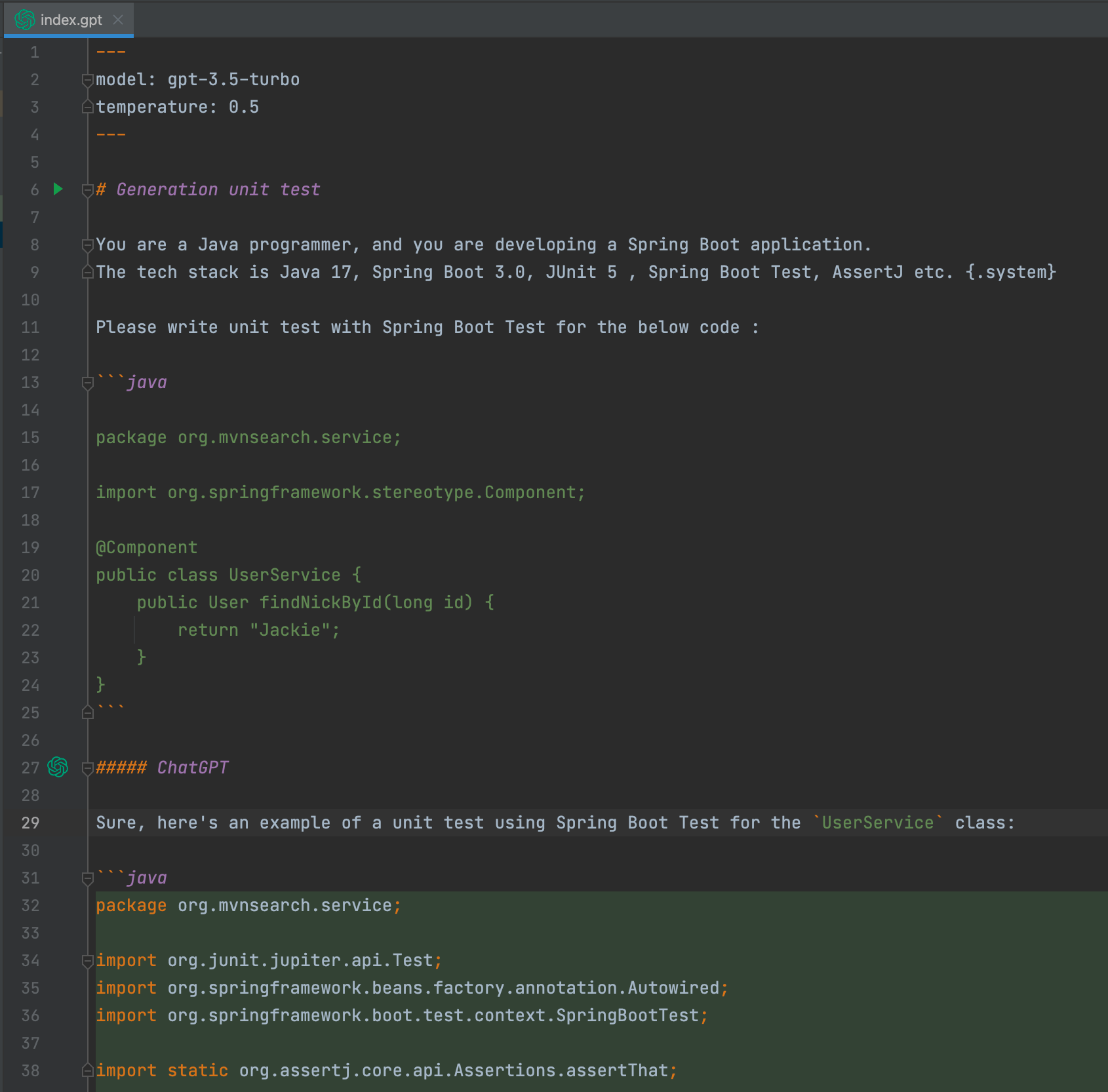Run the prompt using the green gutter arrow

(x=58, y=189)
